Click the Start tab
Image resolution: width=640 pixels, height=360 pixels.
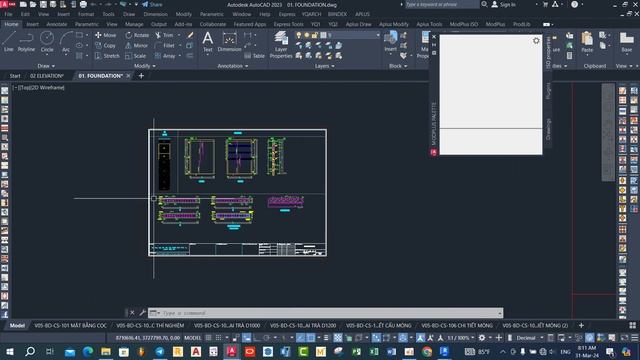pos(15,76)
